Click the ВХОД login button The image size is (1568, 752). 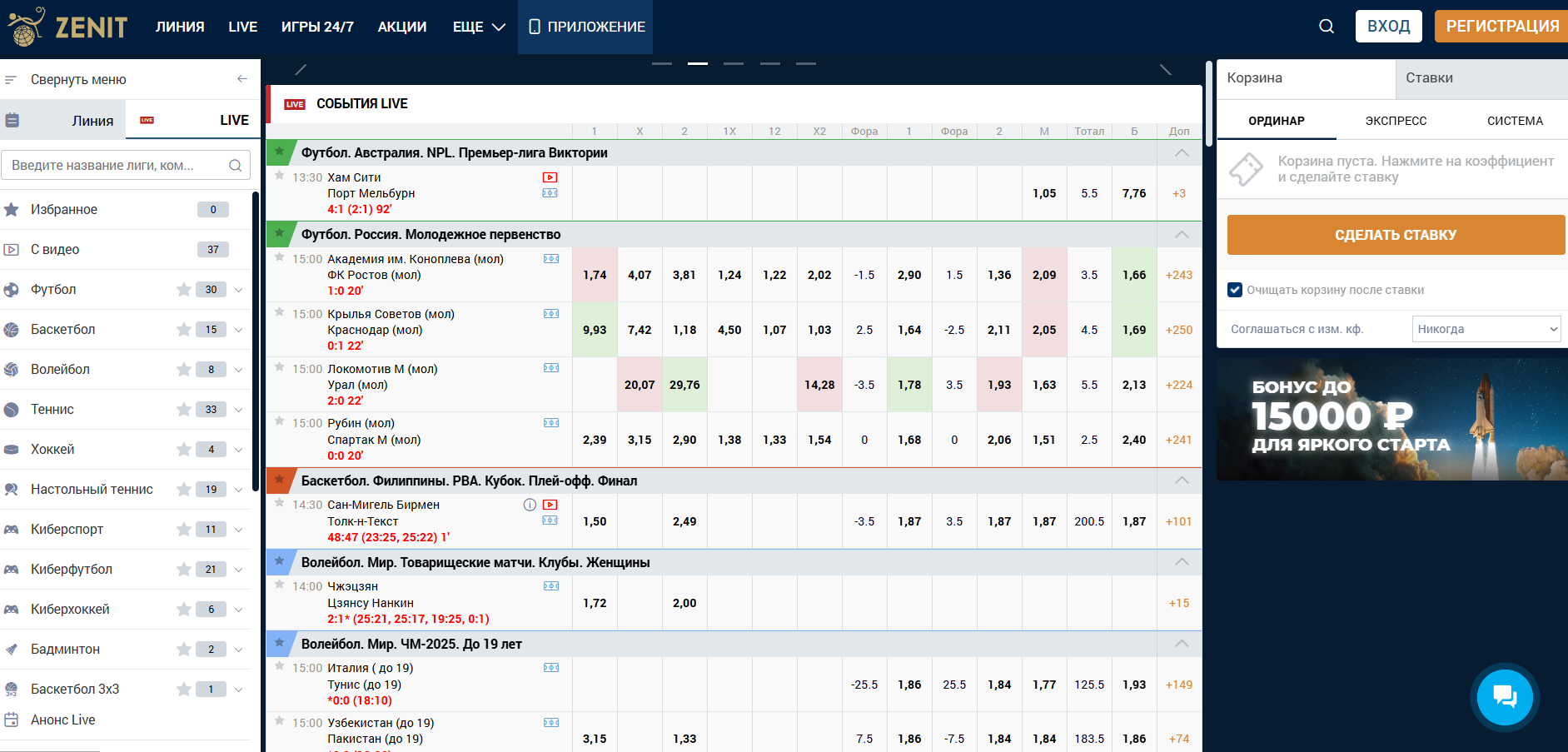1388,27
